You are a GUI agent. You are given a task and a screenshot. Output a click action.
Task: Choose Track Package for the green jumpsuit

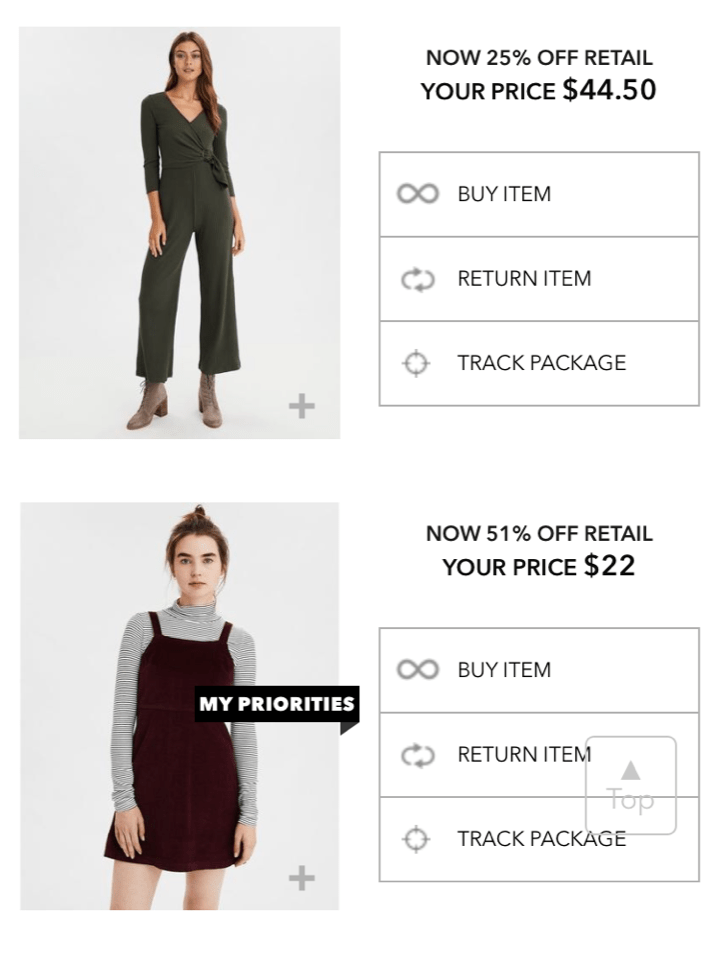[541, 363]
